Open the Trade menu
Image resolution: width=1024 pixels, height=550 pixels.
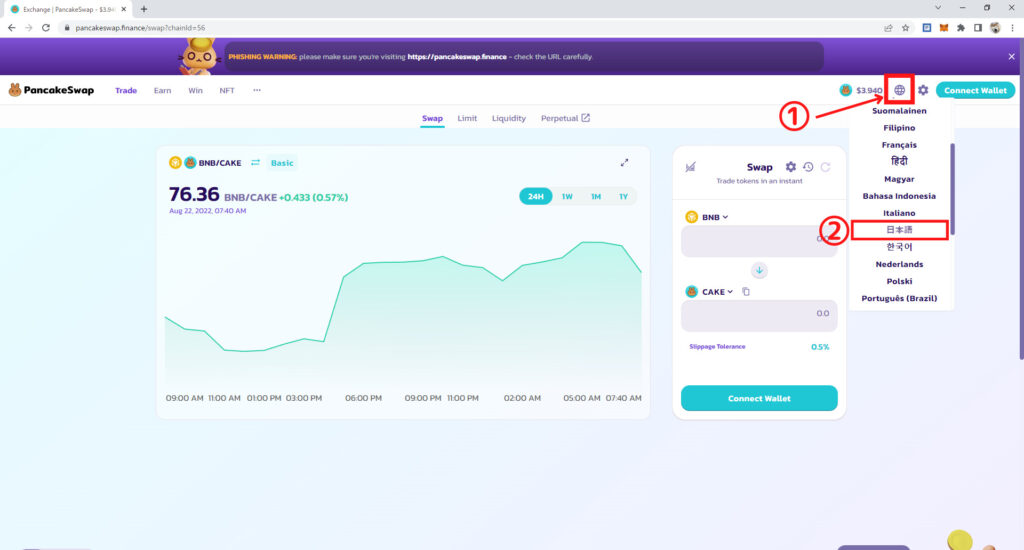click(x=126, y=91)
